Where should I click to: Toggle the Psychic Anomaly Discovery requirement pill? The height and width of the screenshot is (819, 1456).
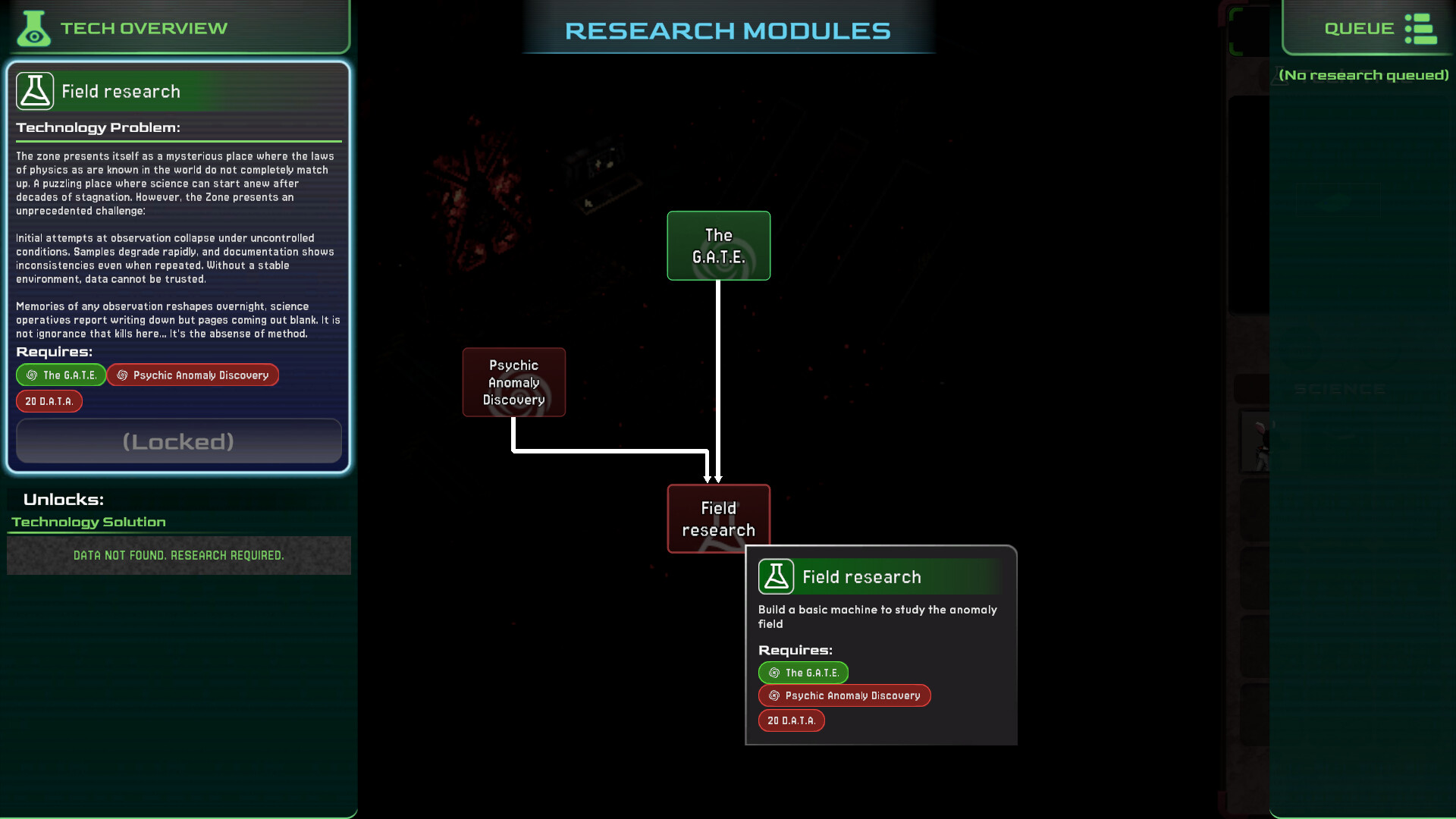point(193,375)
